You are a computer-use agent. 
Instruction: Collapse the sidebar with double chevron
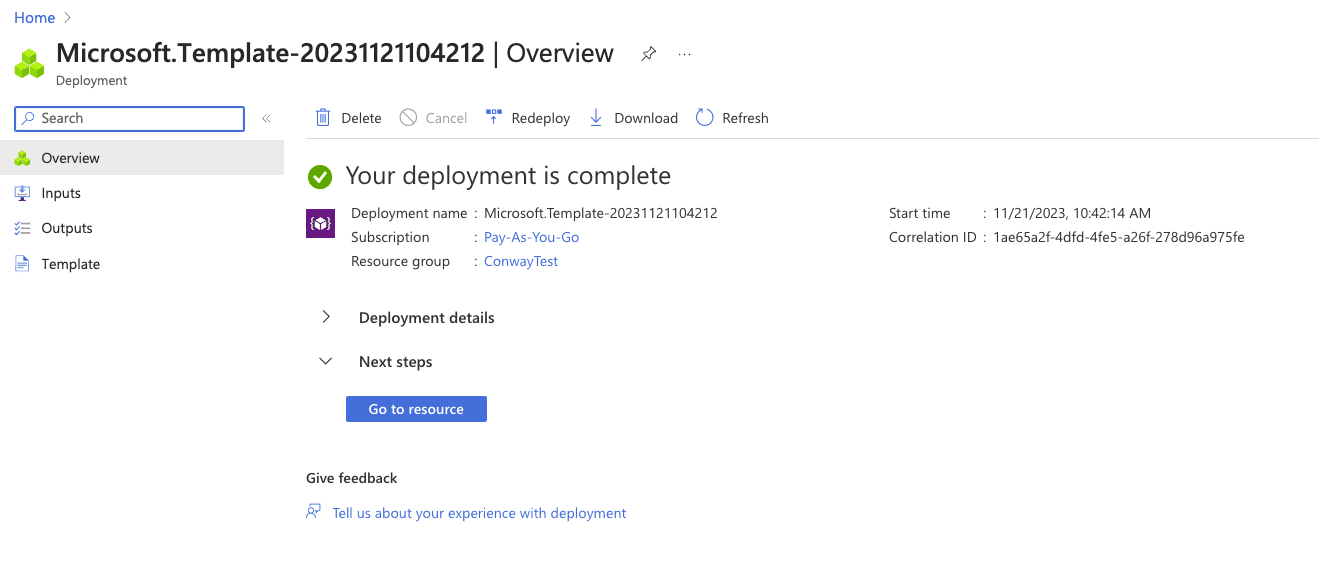(266, 119)
